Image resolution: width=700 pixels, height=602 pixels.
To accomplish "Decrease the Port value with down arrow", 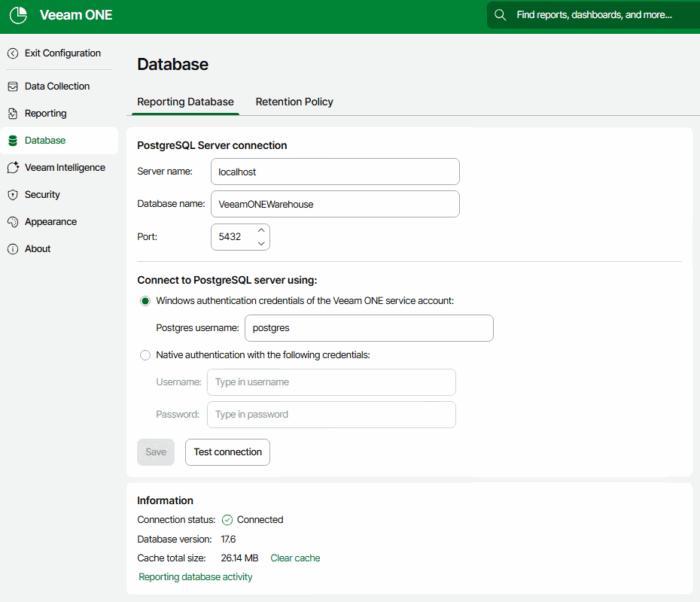I will (261, 243).
